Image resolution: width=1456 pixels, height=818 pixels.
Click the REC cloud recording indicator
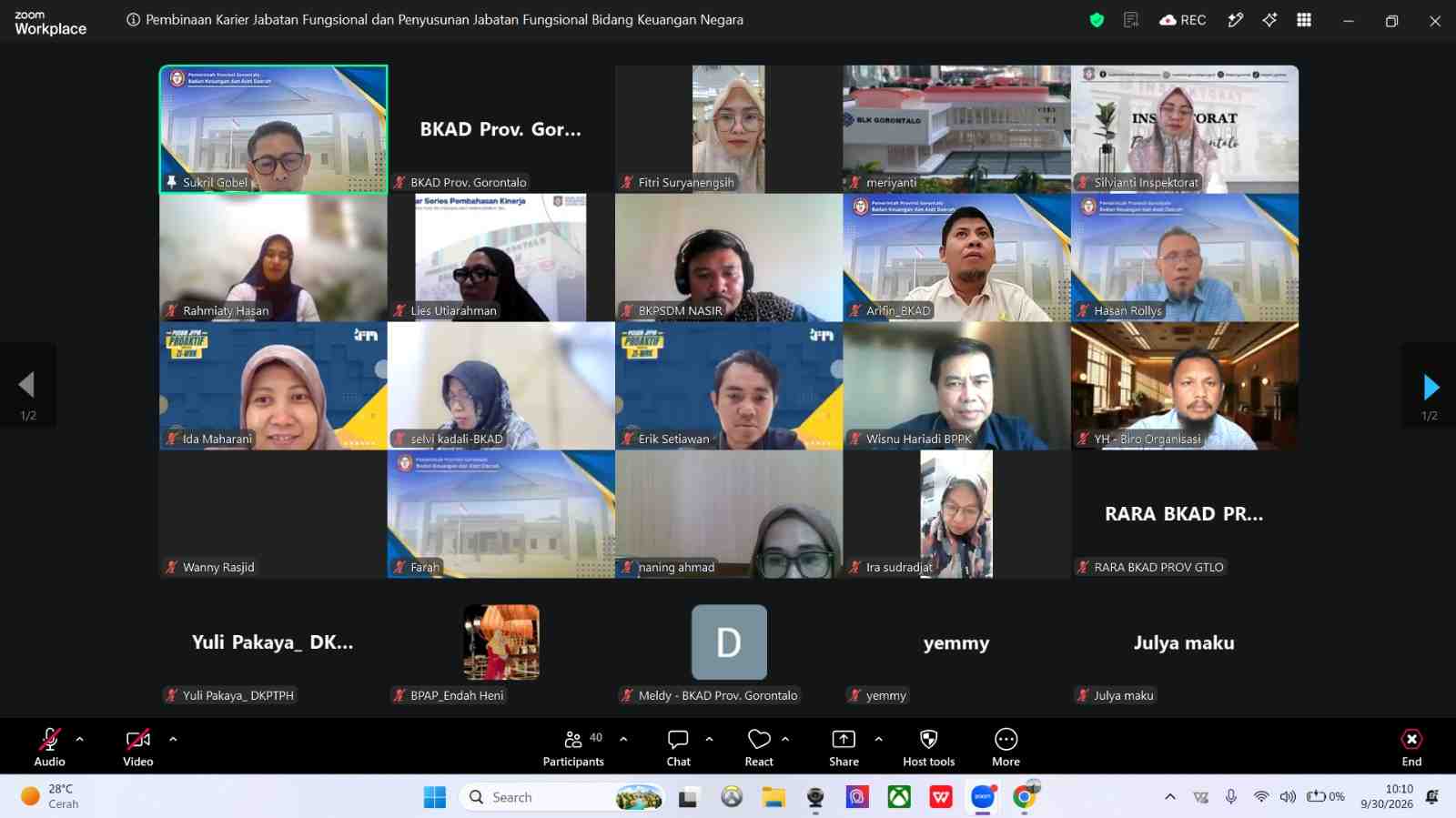[1182, 20]
